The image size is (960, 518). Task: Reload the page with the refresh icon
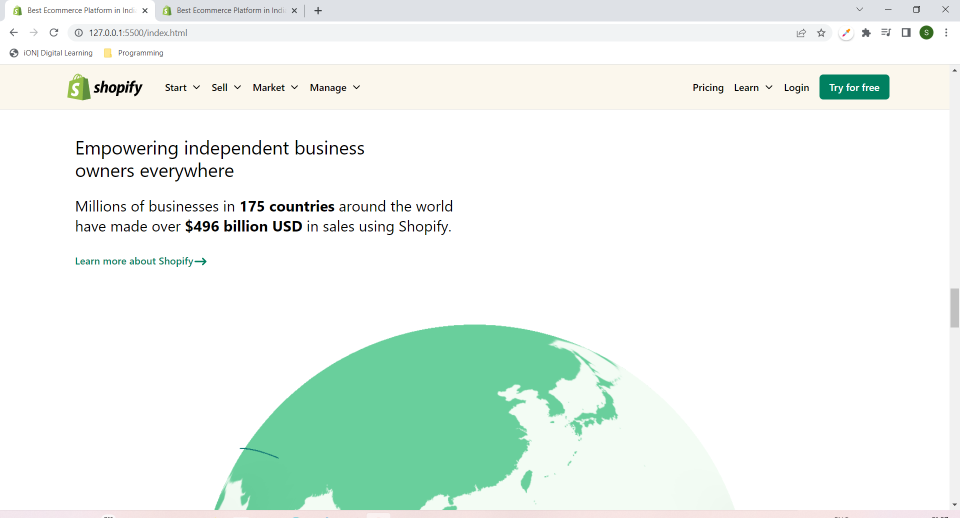coord(54,32)
